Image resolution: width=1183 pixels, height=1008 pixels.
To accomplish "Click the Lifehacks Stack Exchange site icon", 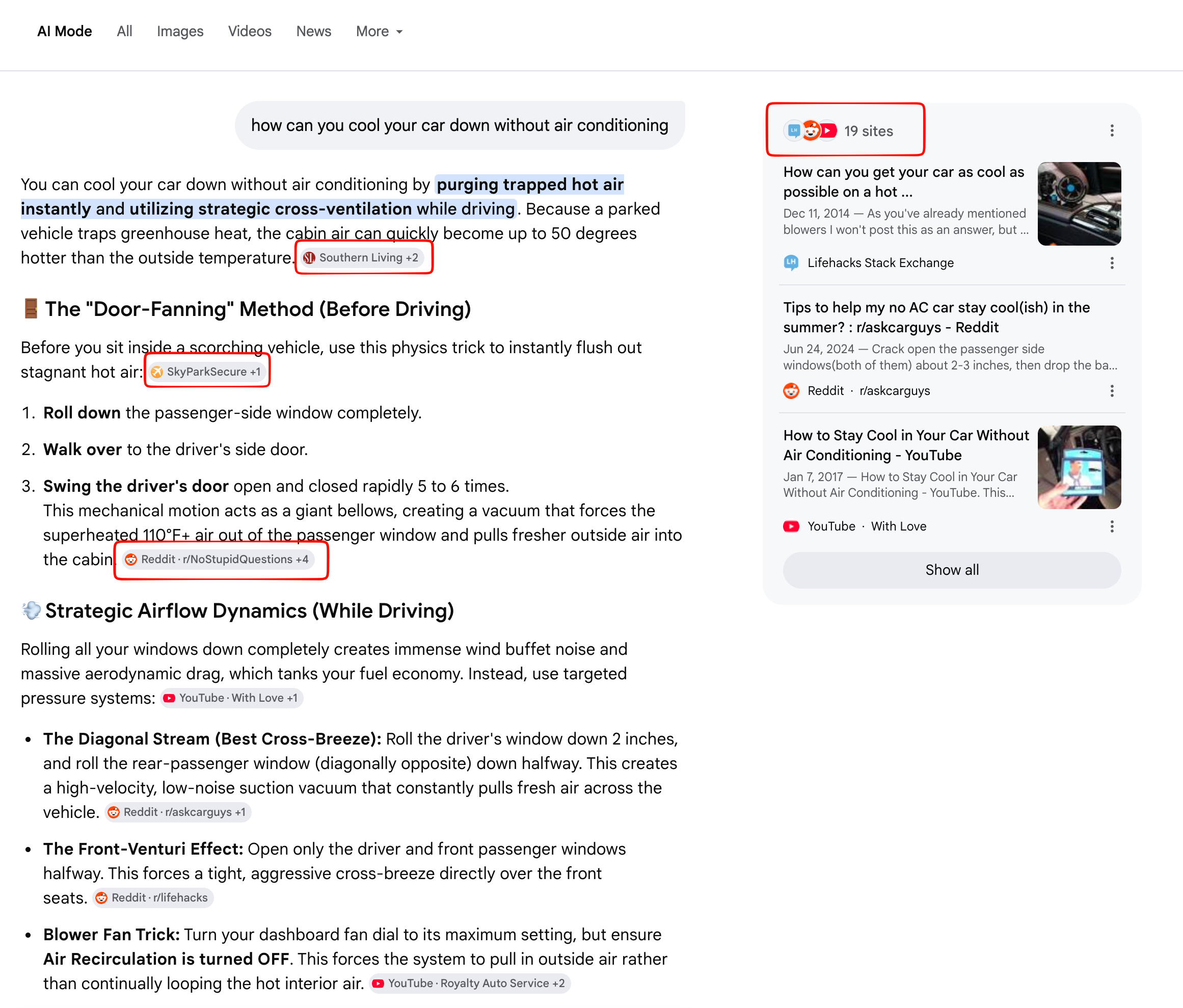I will [791, 263].
